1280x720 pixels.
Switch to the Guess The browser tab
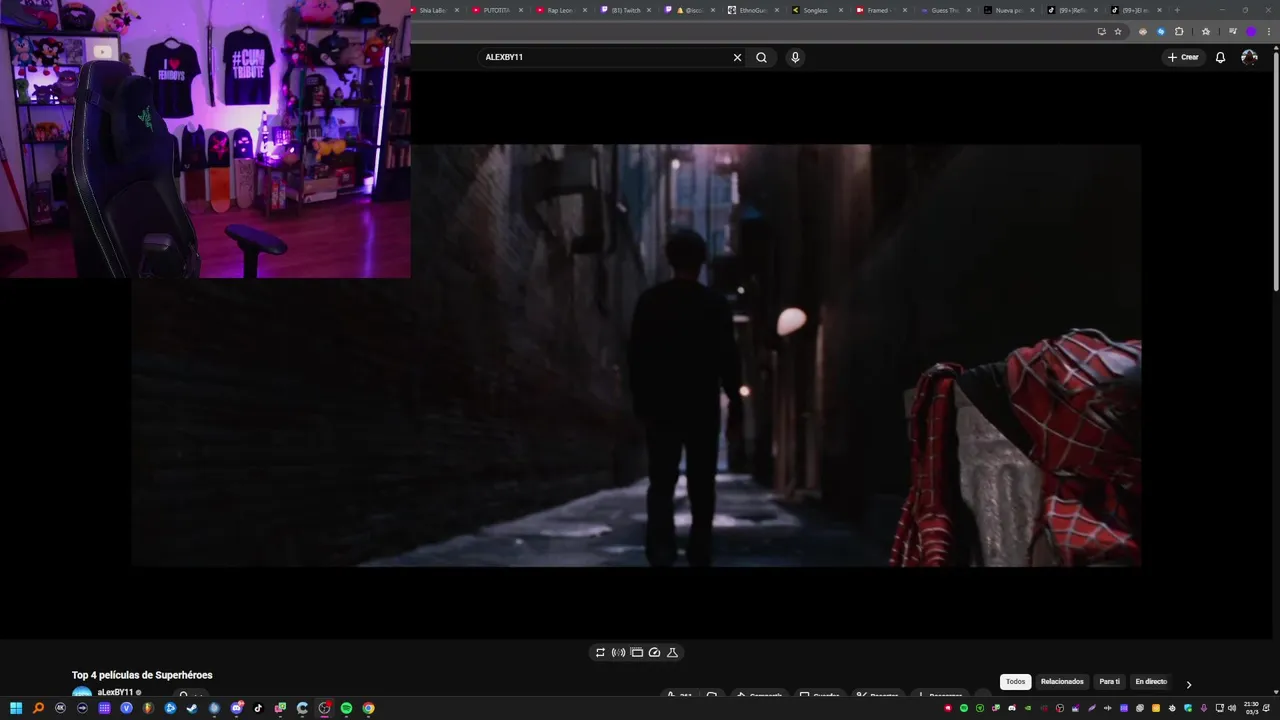(942, 10)
